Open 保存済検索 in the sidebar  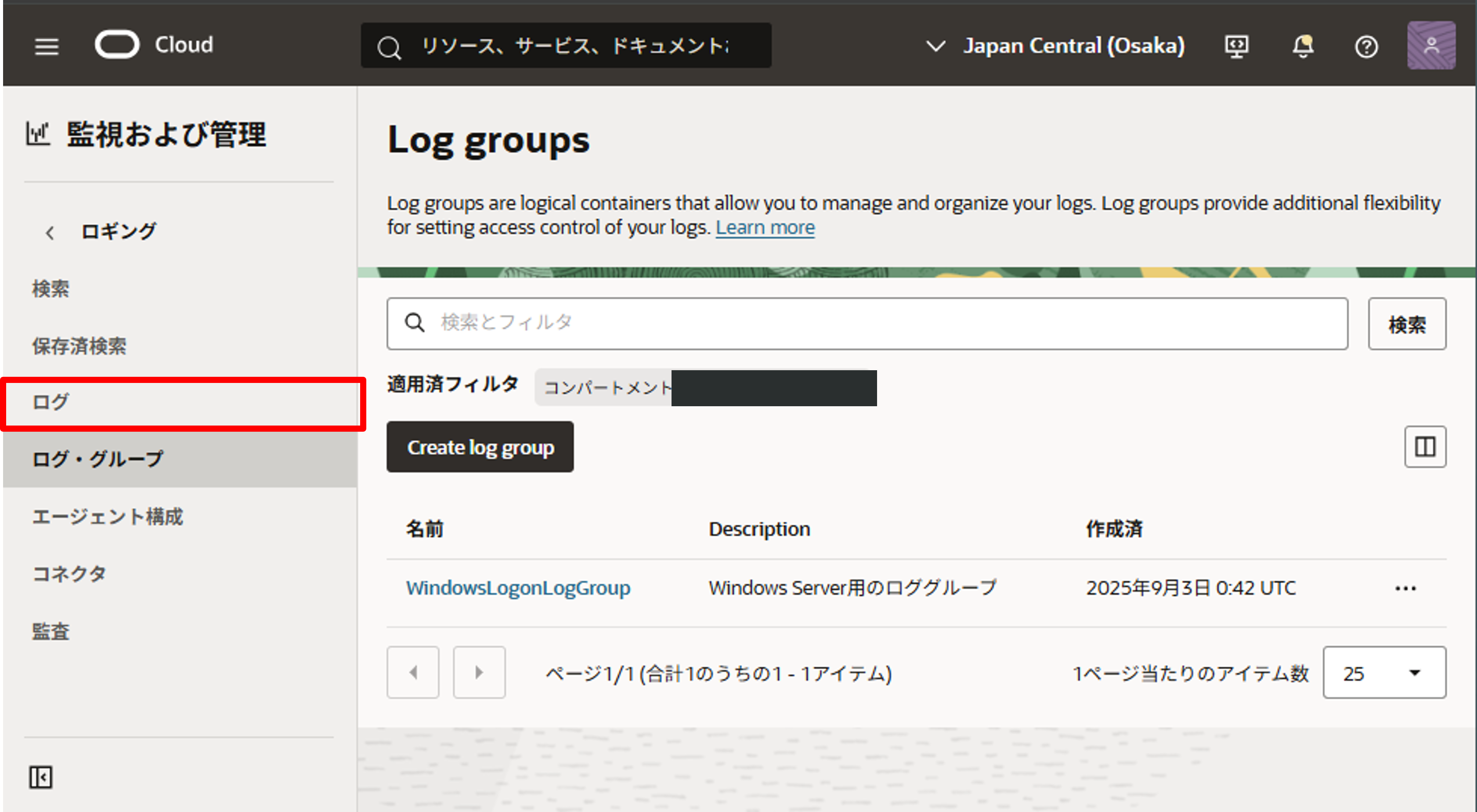coord(79,346)
